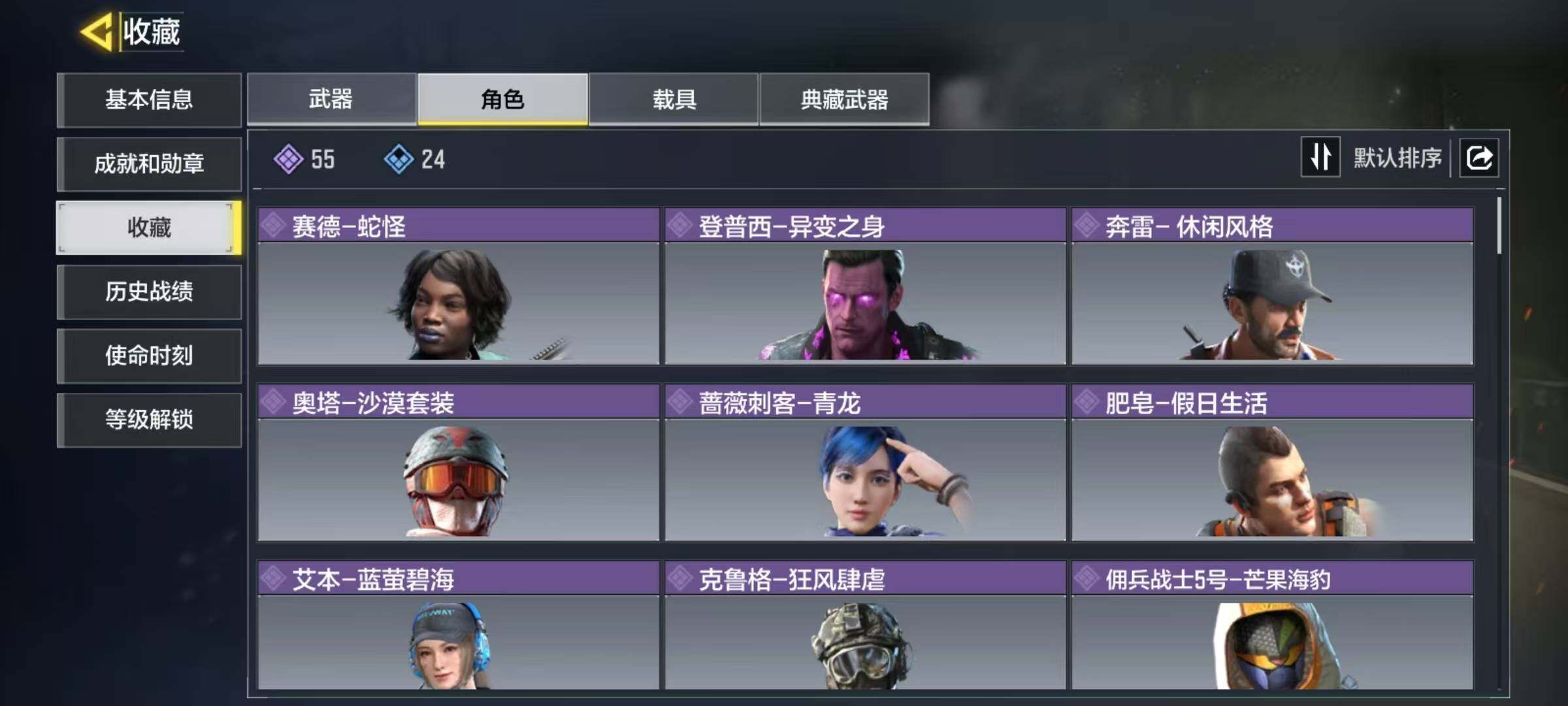Image resolution: width=1568 pixels, height=706 pixels.
Task: Switch to the 载具 tab
Action: coord(674,99)
